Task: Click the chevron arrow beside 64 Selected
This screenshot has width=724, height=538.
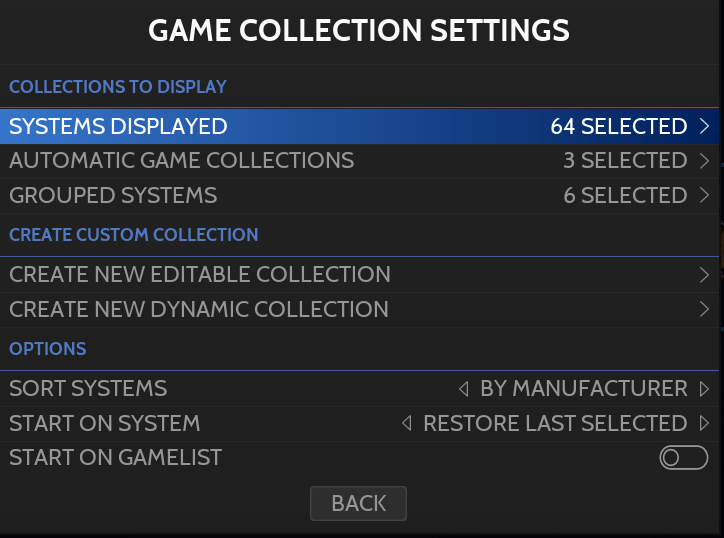Action: (x=705, y=127)
